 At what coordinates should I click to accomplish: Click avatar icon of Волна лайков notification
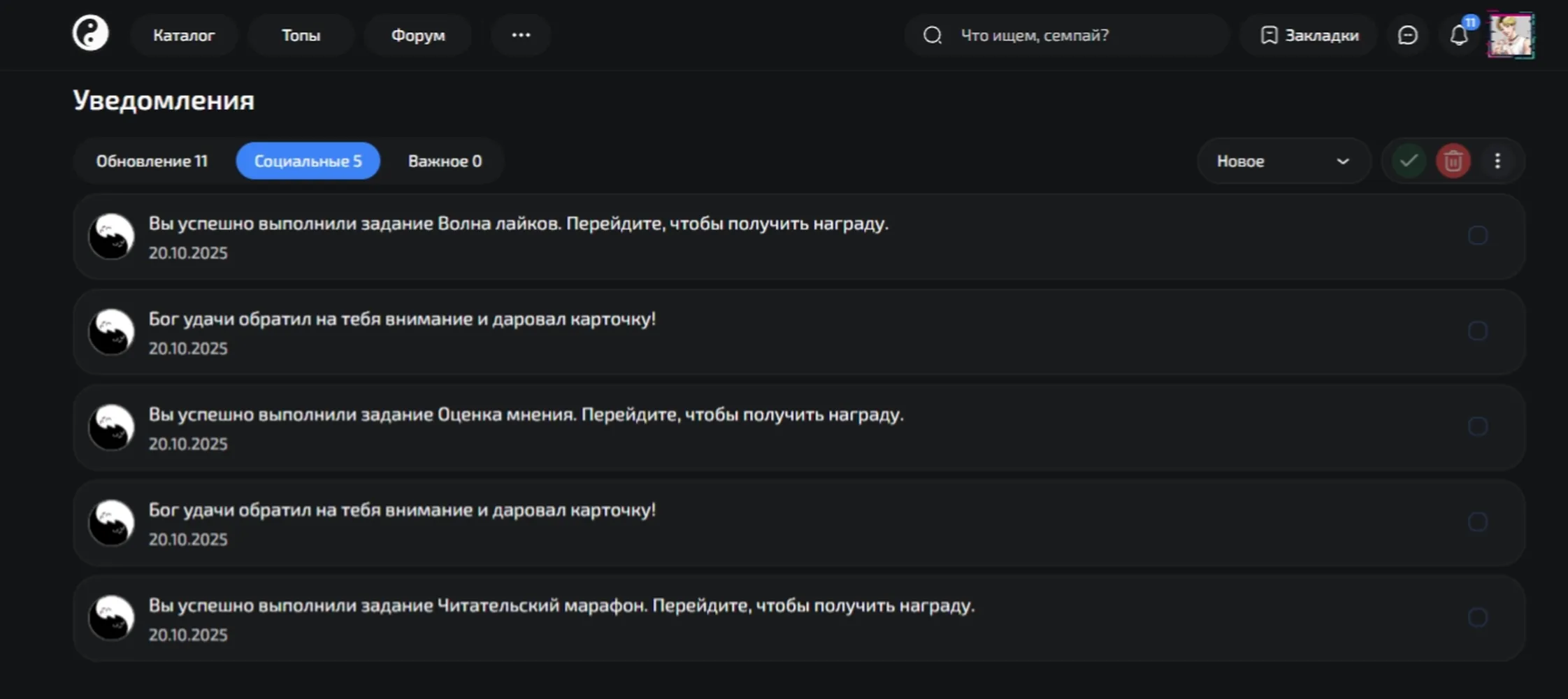tap(111, 236)
